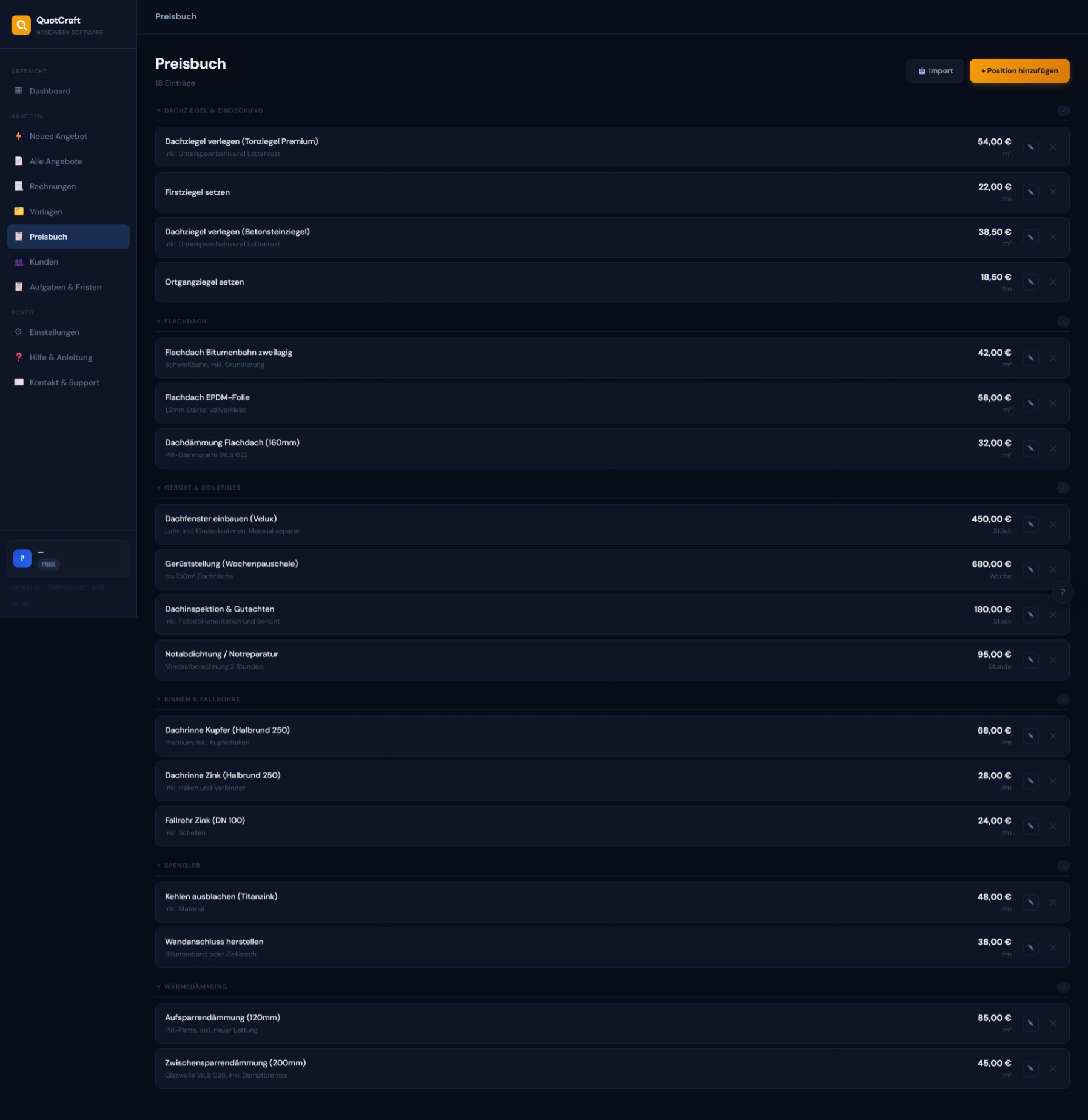Open the Datenschutz footer link
This screenshot has height=1120, width=1088.
(x=66, y=587)
